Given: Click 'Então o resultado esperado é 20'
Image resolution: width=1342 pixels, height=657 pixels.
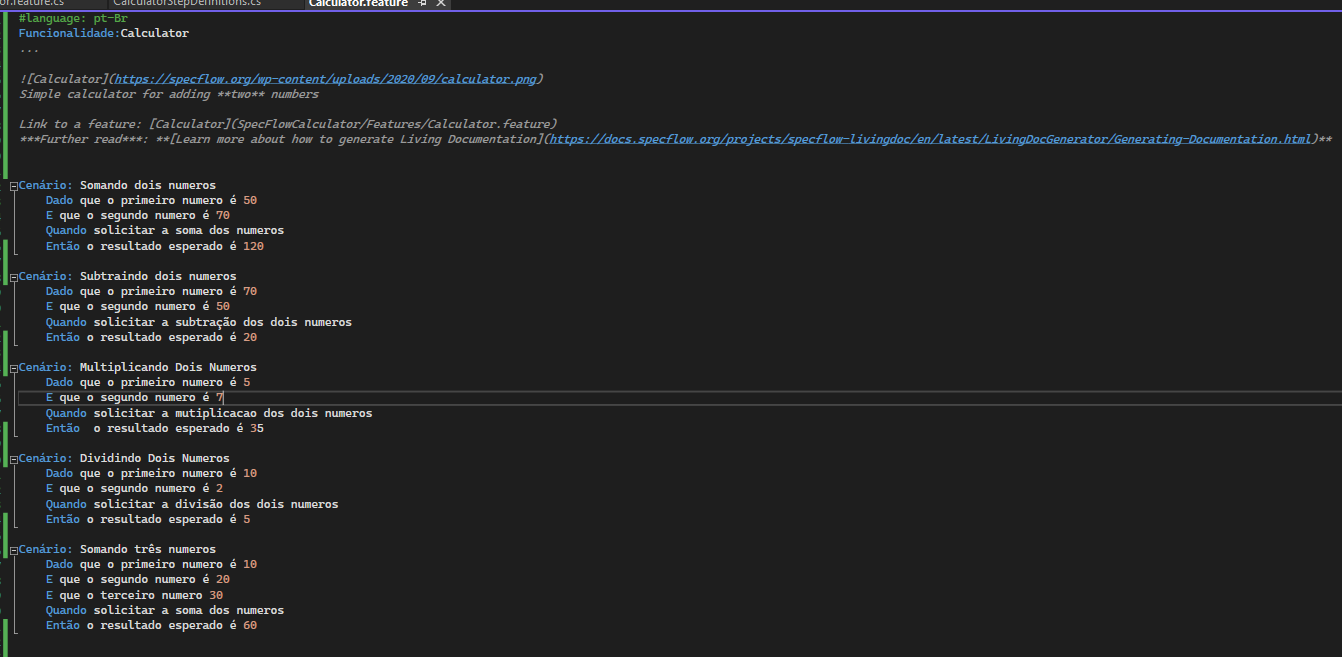Looking at the screenshot, I should coord(151,337).
